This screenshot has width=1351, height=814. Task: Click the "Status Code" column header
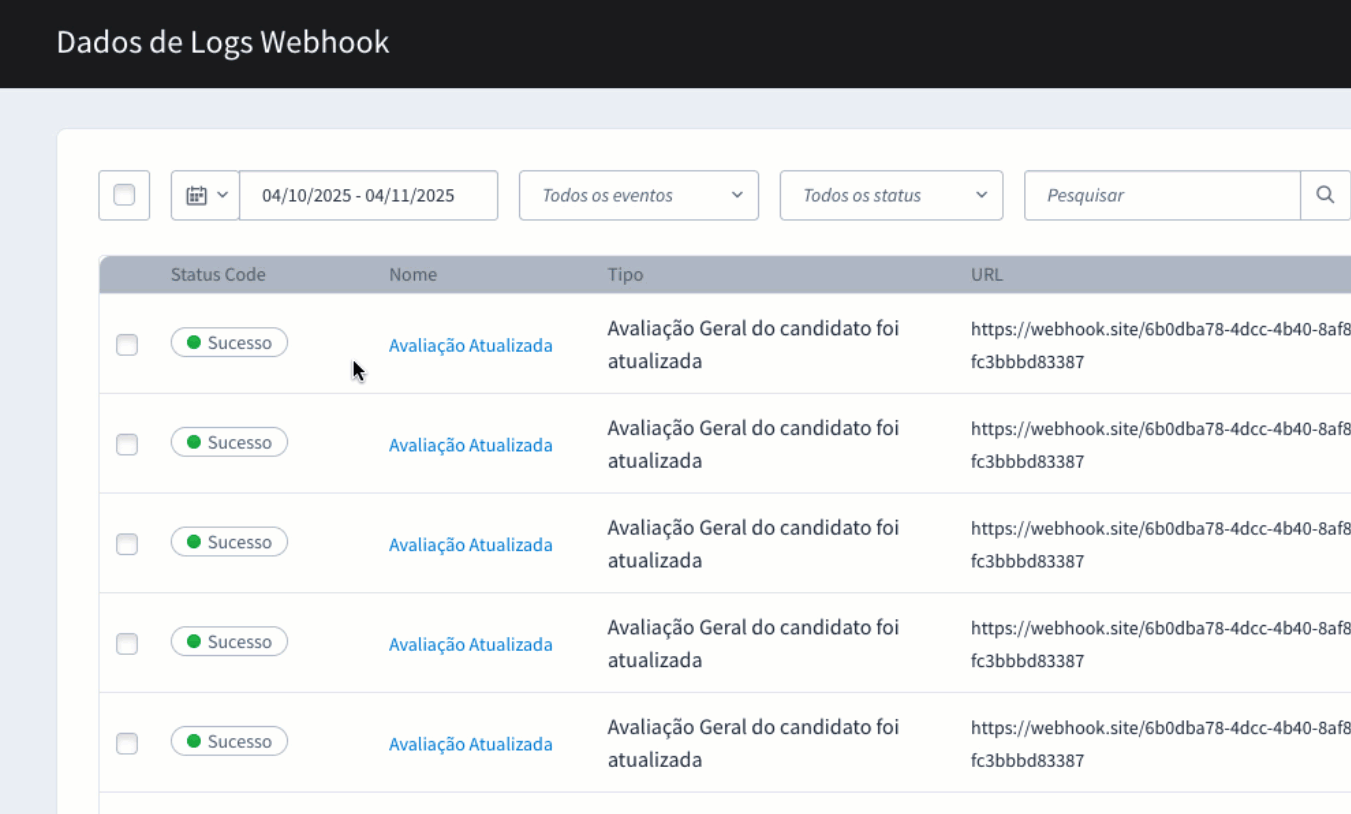point(218,274)
